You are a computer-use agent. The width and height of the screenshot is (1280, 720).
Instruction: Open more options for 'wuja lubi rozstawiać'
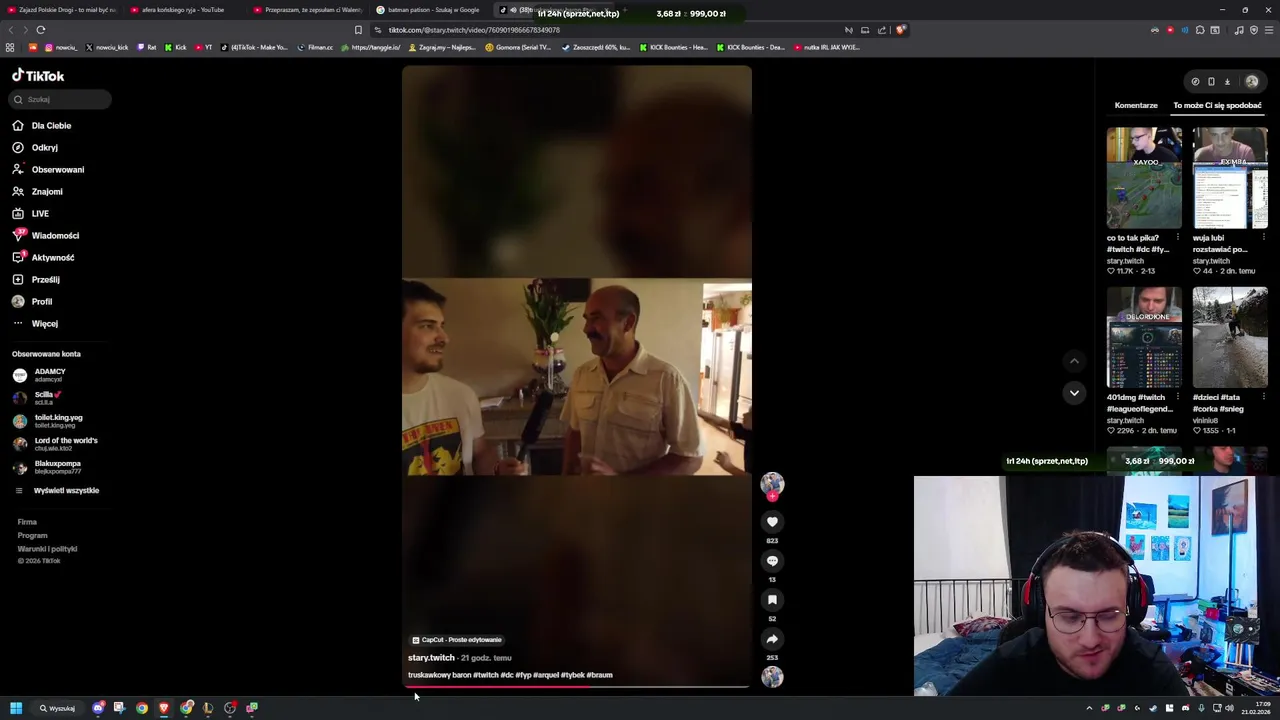point(1264,237)
